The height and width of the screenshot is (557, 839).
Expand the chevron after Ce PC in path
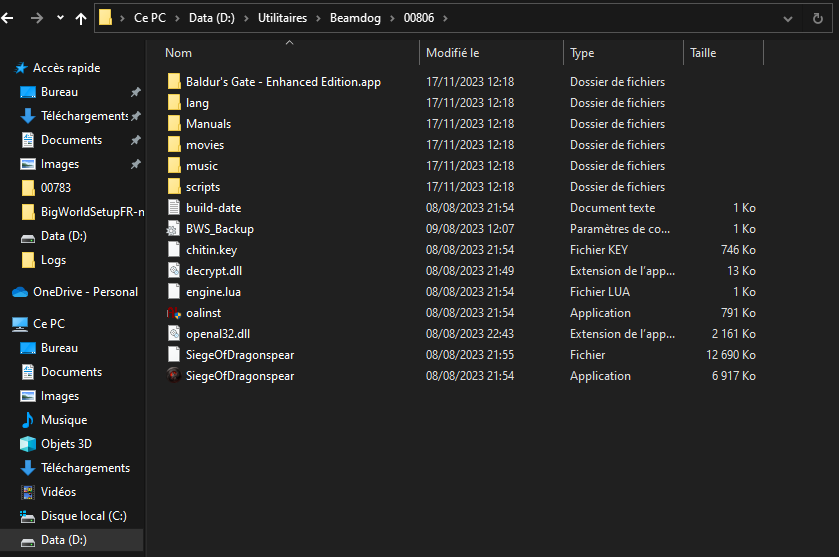pos(177,18)
